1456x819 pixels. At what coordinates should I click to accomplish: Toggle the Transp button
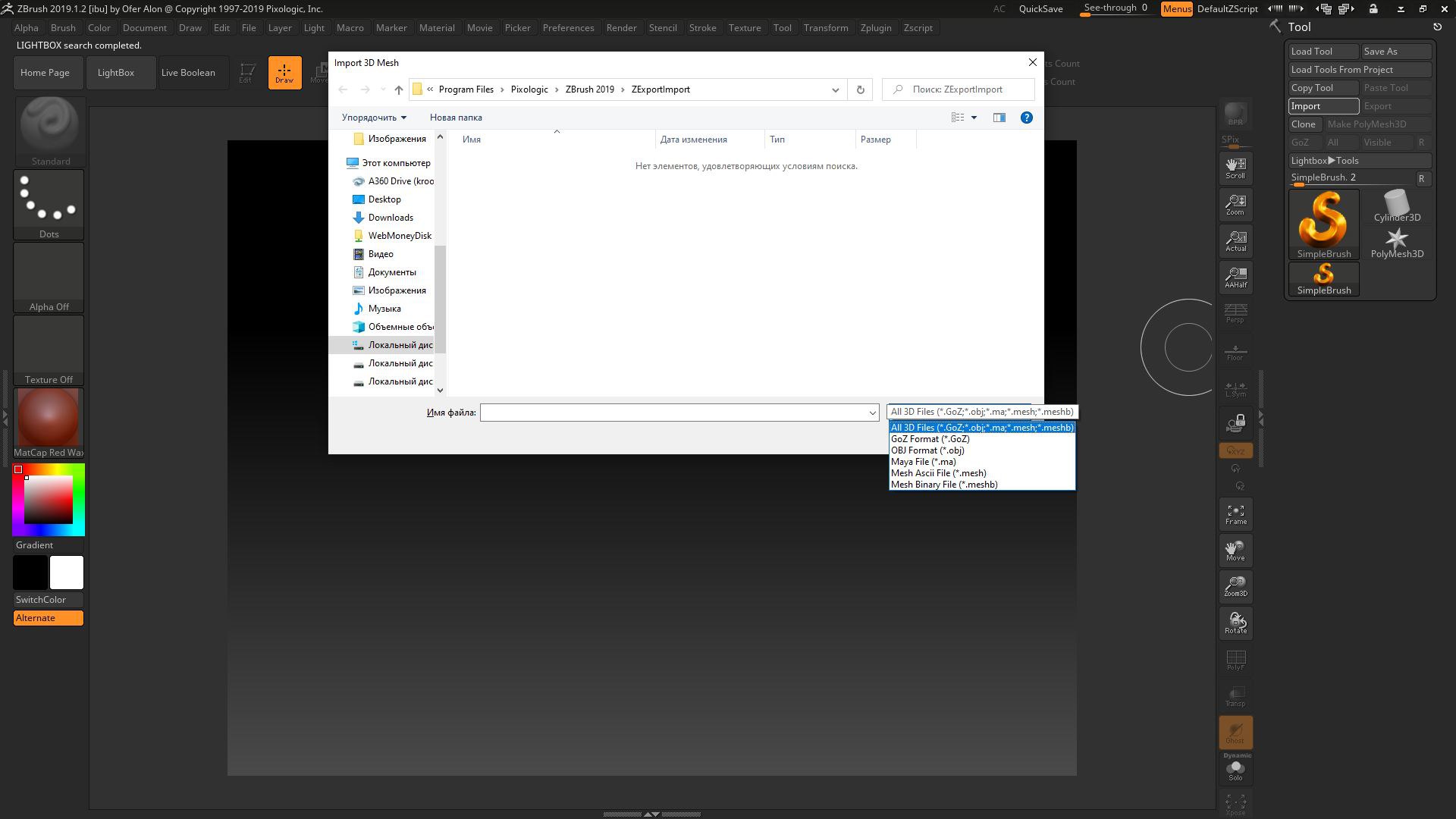click(x=1235, y=696)
